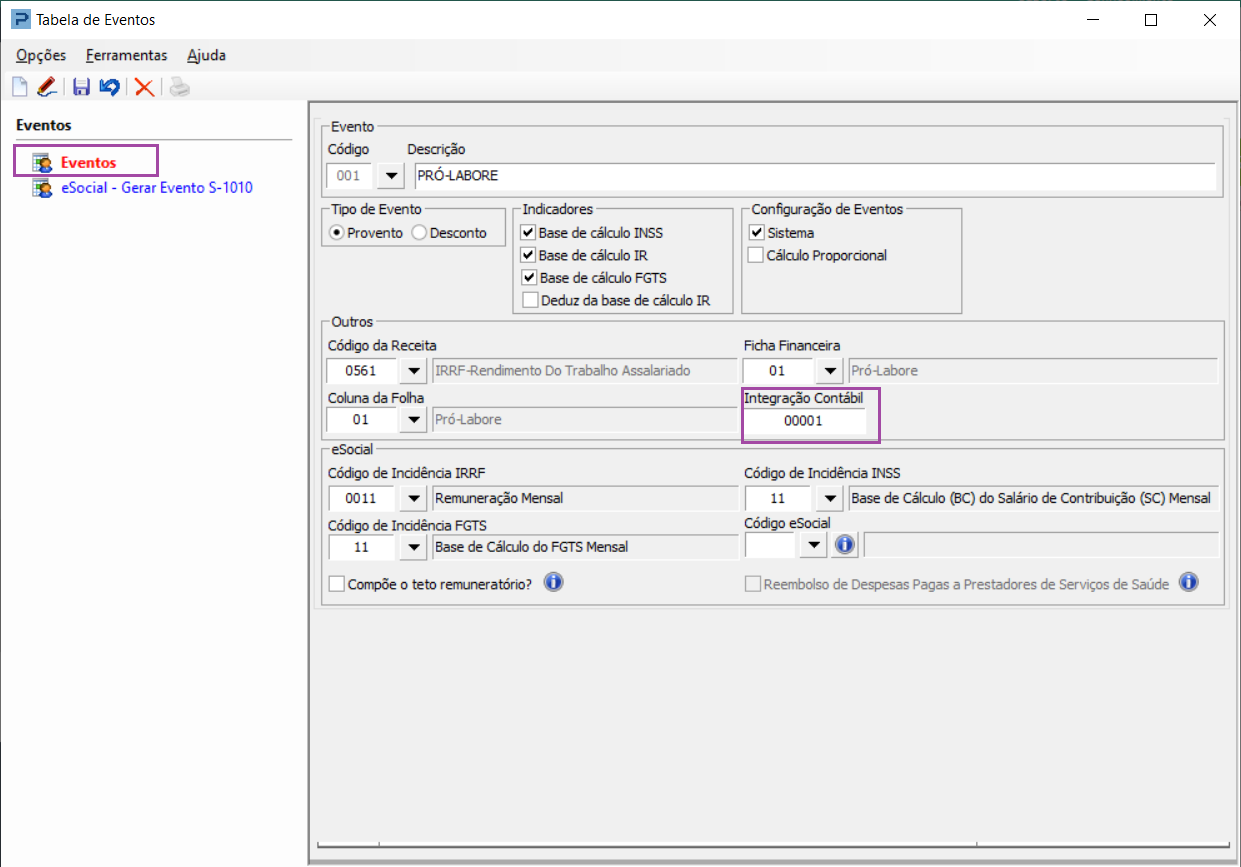Click 'IRRF-Rendimento Do Trabalho Assalariado' text
Image resolution: width=1241 pixels, height=867 pixels.
coord(564,371)
